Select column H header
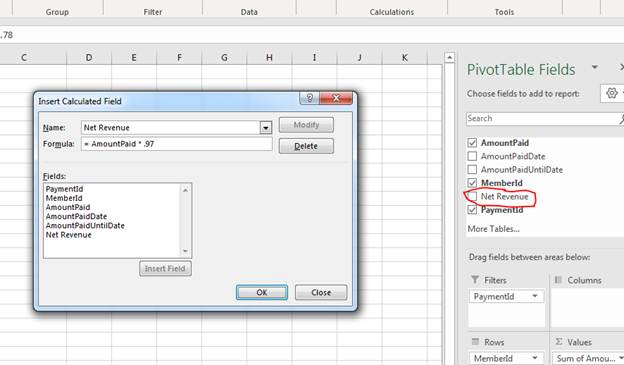Image resolution: width=624 pixels, height=365 pixels. click(269, 58)
